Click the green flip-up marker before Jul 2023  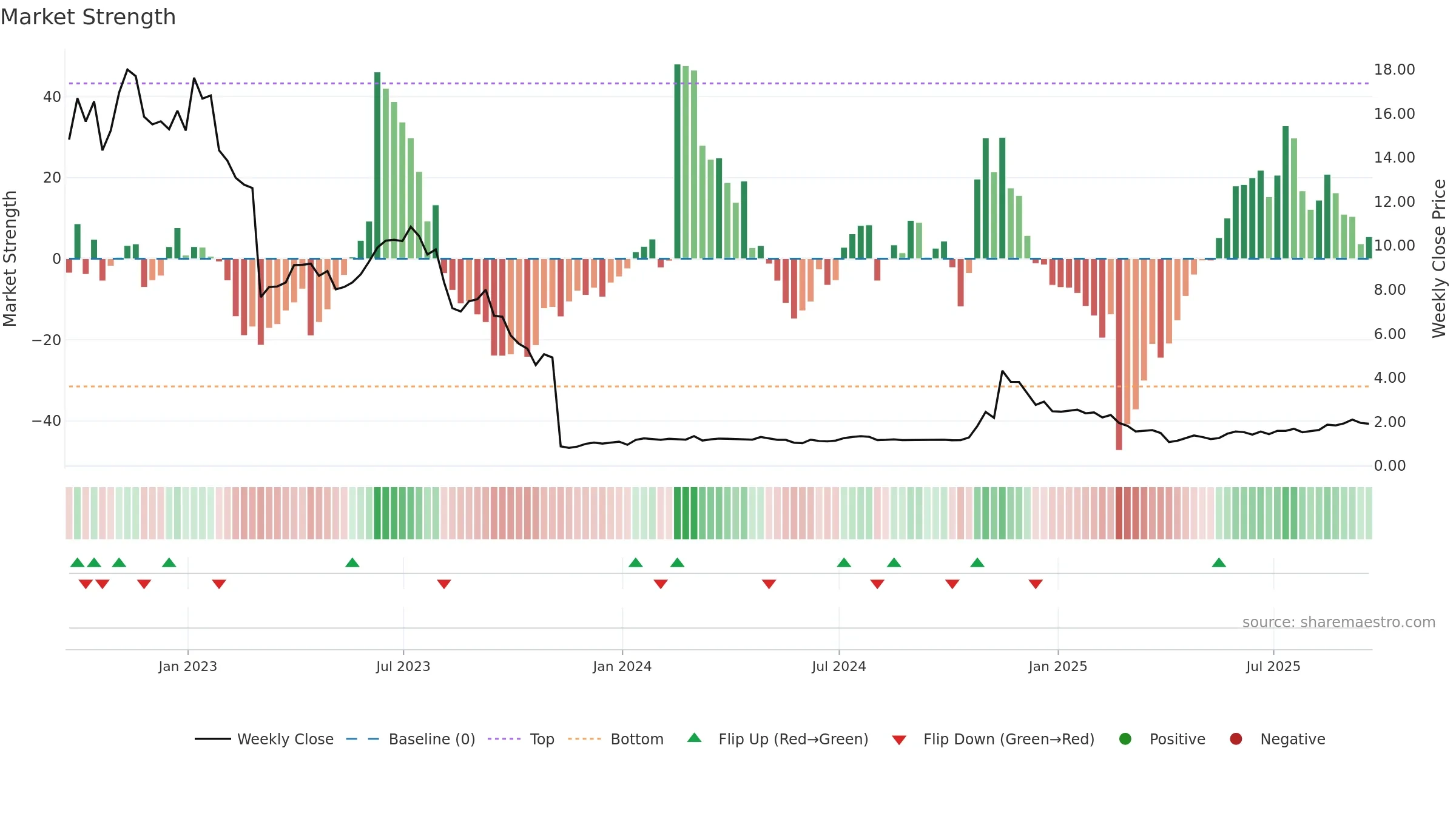[352, 562]
